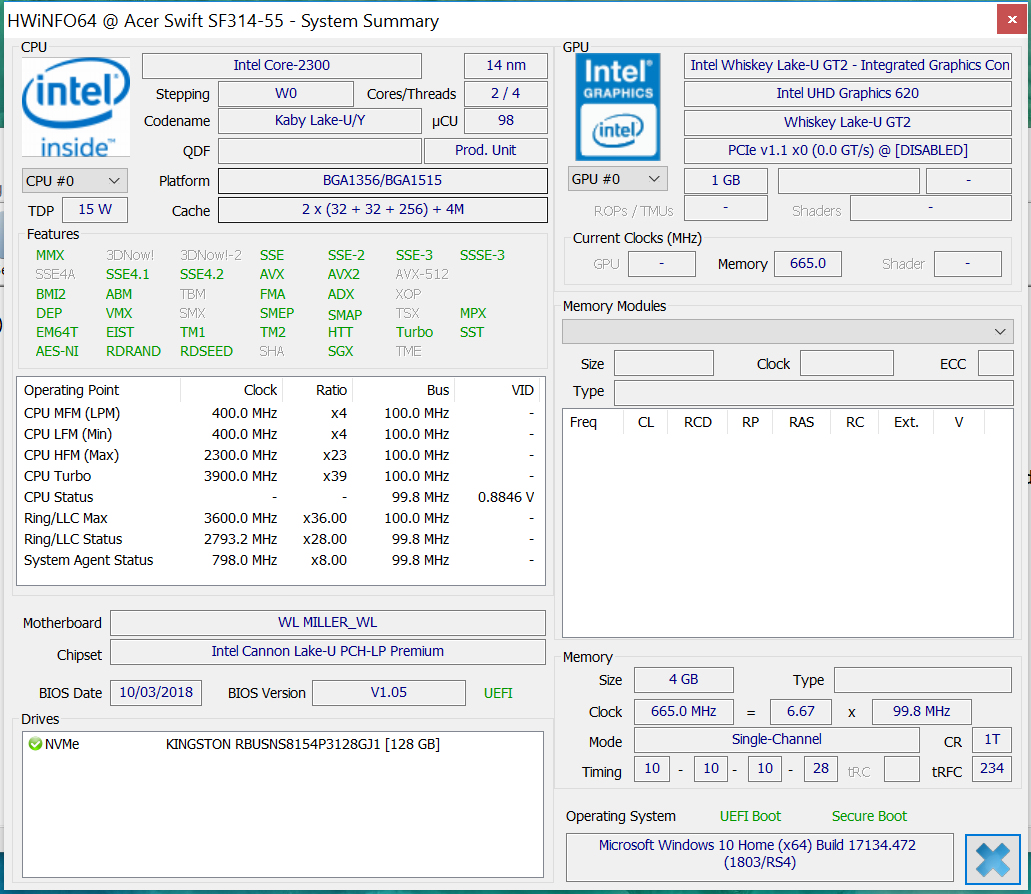Click the BIOS Version V1.05 field

point(389,693)
